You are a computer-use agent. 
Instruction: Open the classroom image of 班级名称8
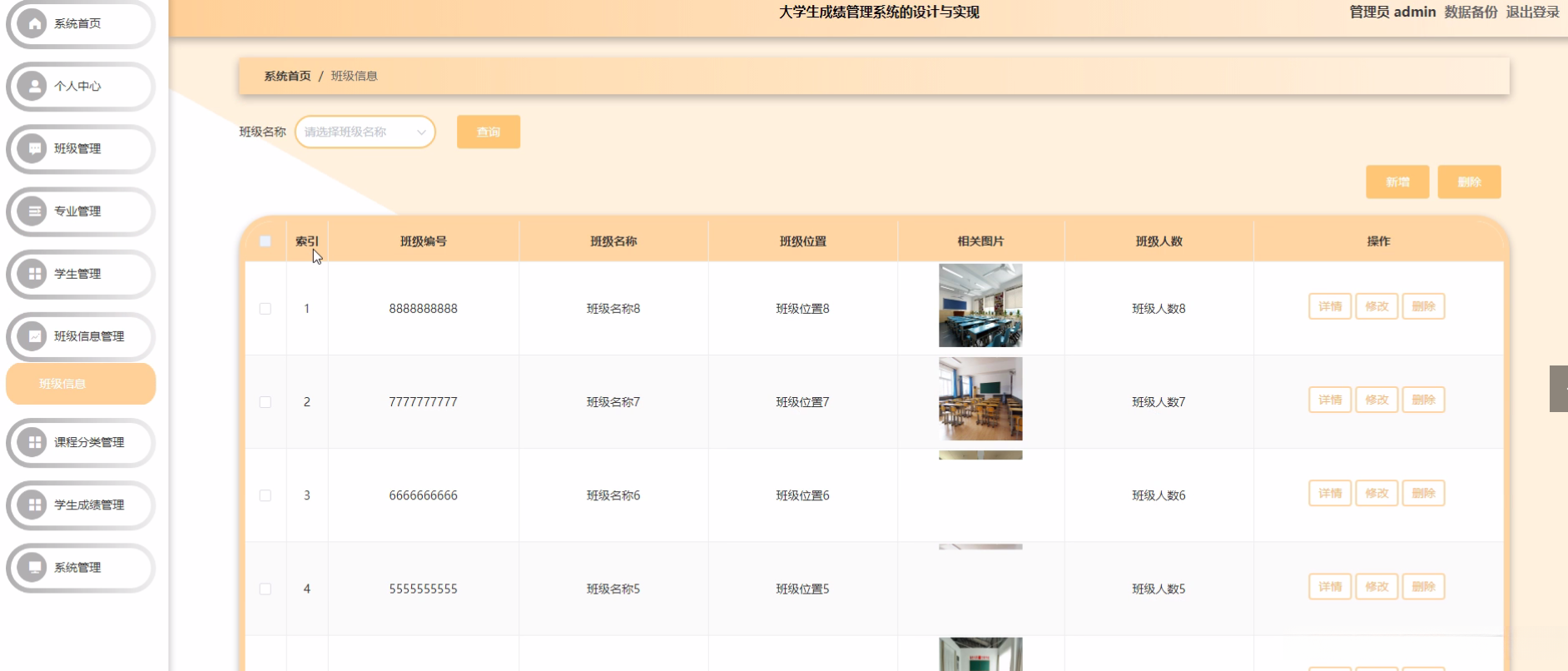[x=980, y=306]
